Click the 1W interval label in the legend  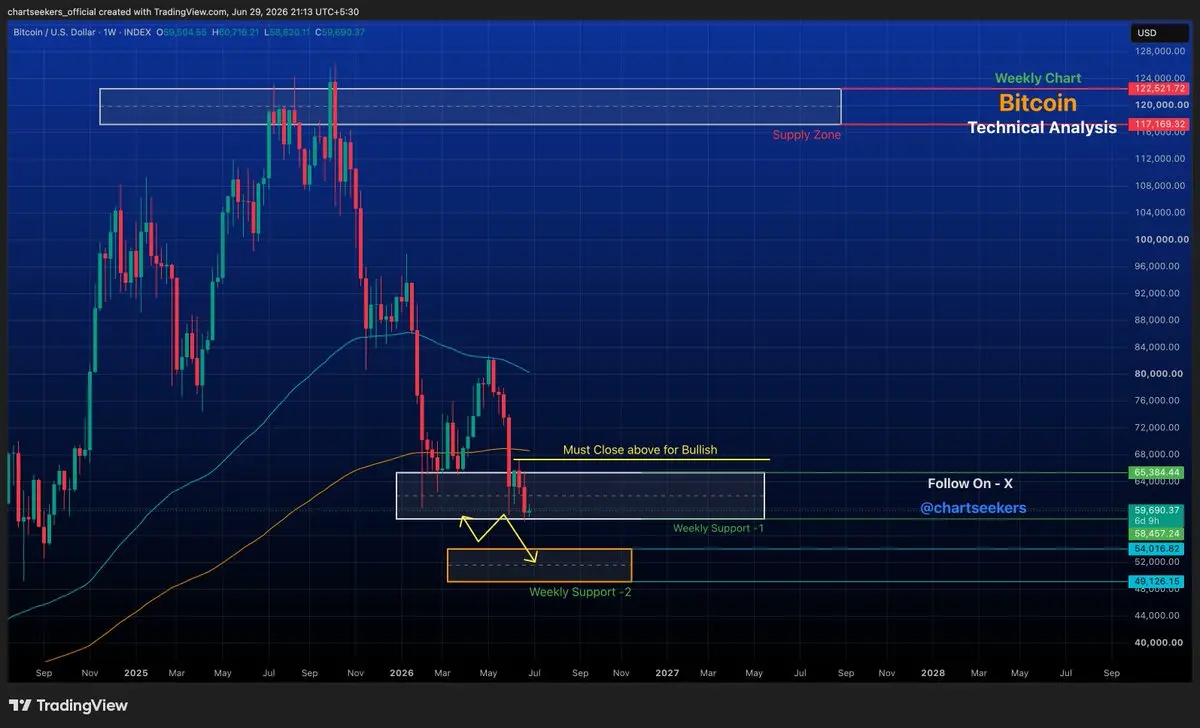(x=112, y=33)
